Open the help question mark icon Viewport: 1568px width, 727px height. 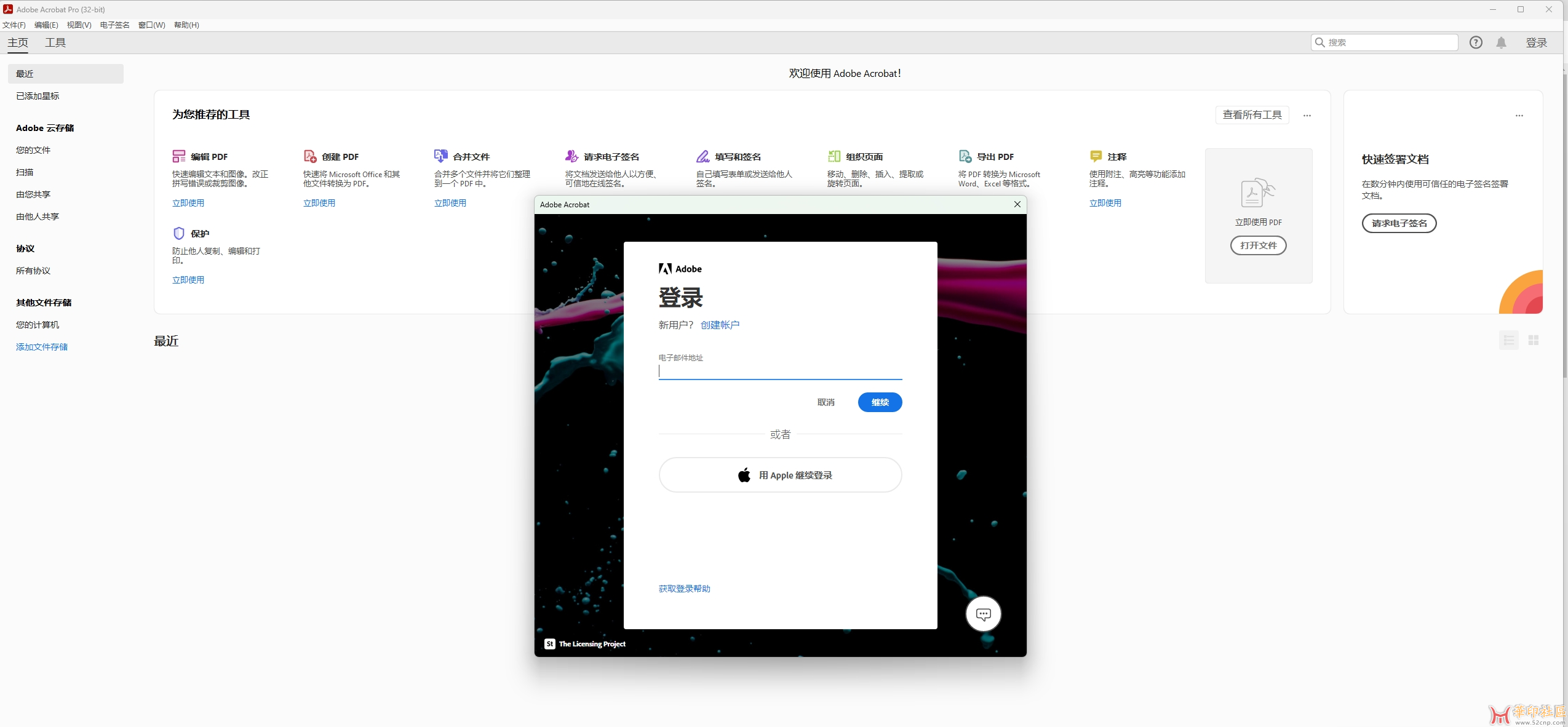[x=1476, y=42]
